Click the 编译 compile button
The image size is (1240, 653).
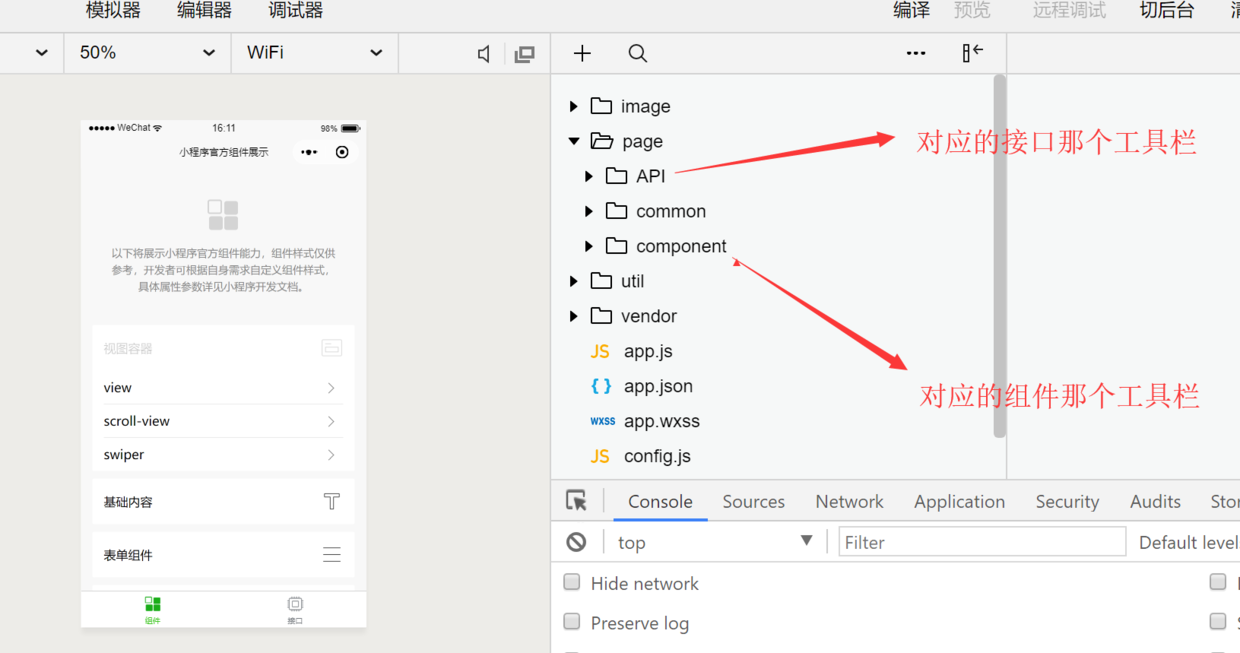911,11
